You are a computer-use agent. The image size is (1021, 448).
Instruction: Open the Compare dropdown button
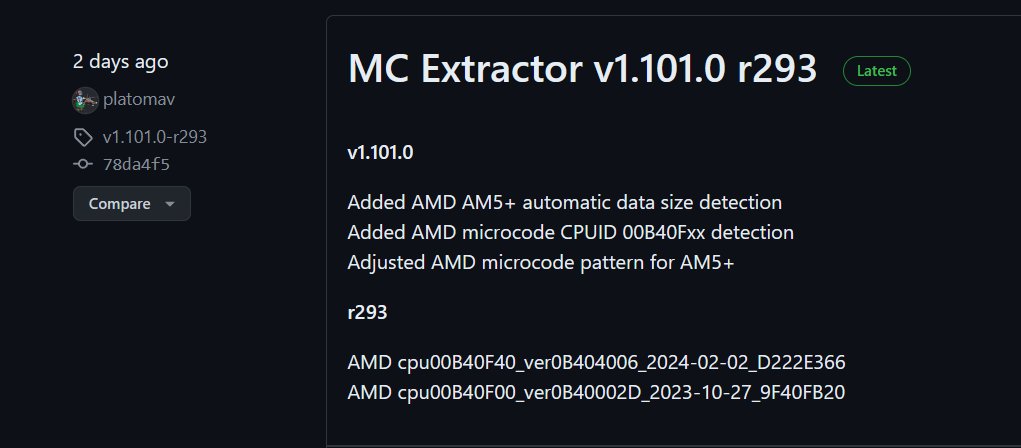[131, 204]
